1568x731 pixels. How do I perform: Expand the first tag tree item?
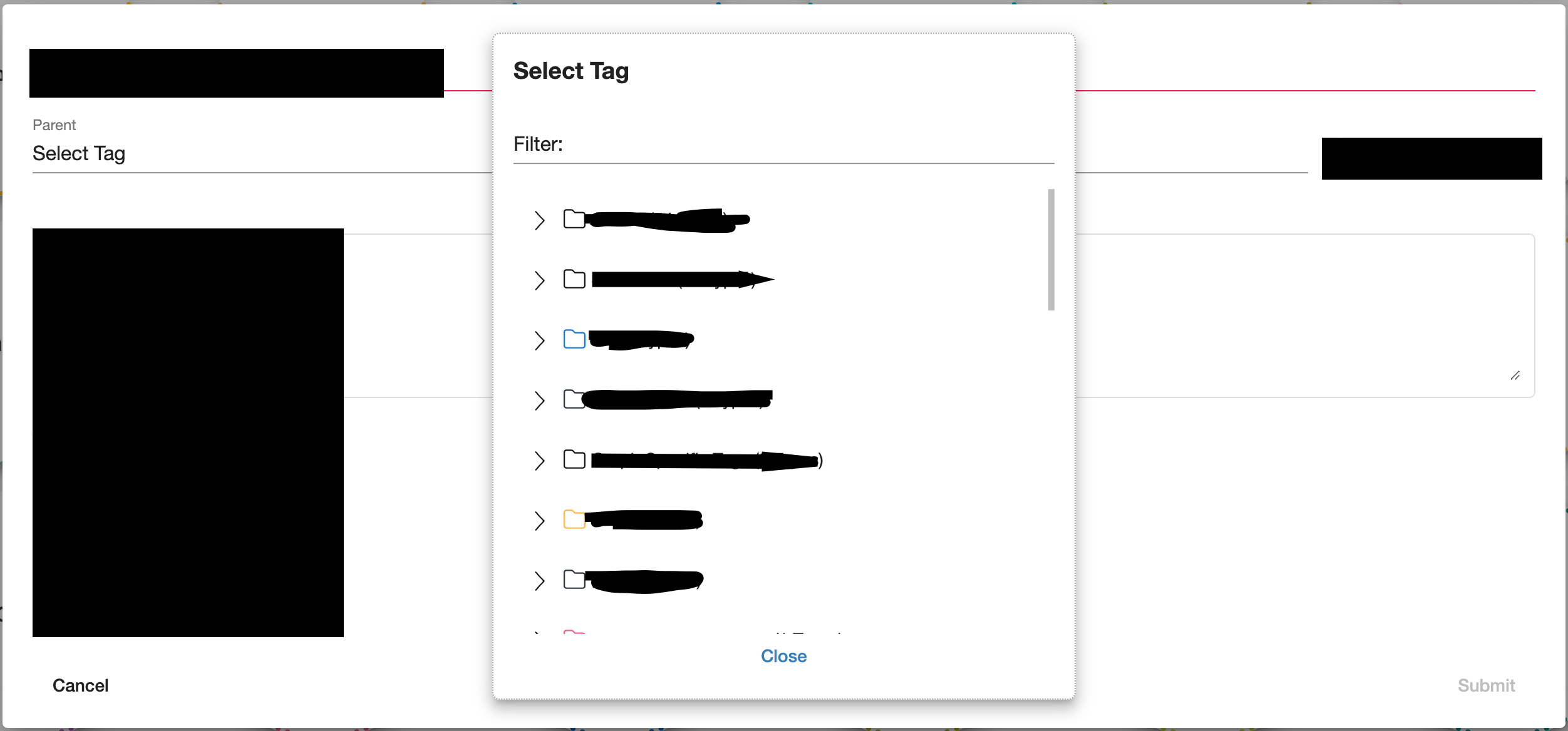(x=539, y=220)
